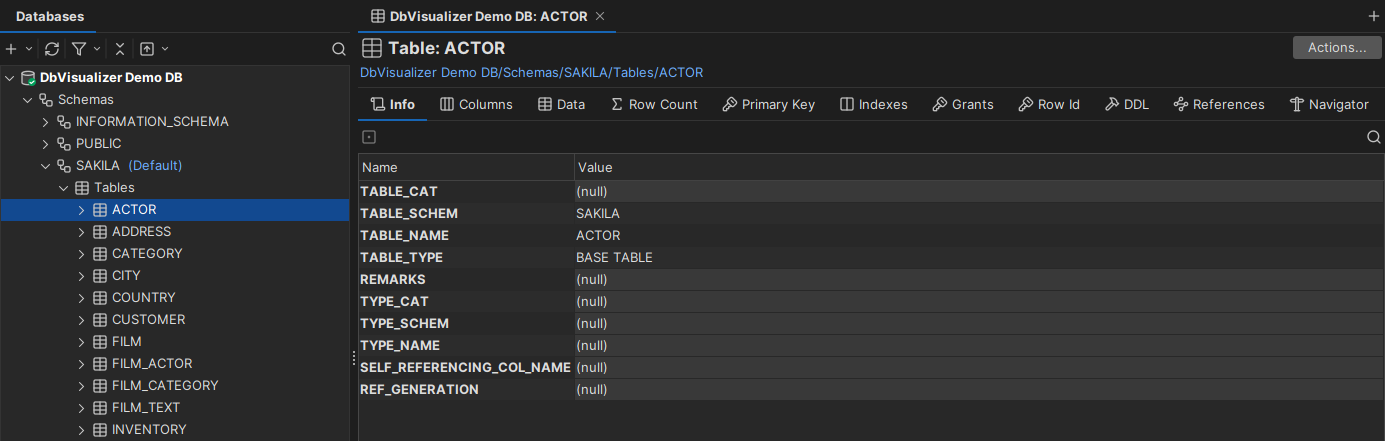Collapse the Schemas node

click(x=28, y=100)
